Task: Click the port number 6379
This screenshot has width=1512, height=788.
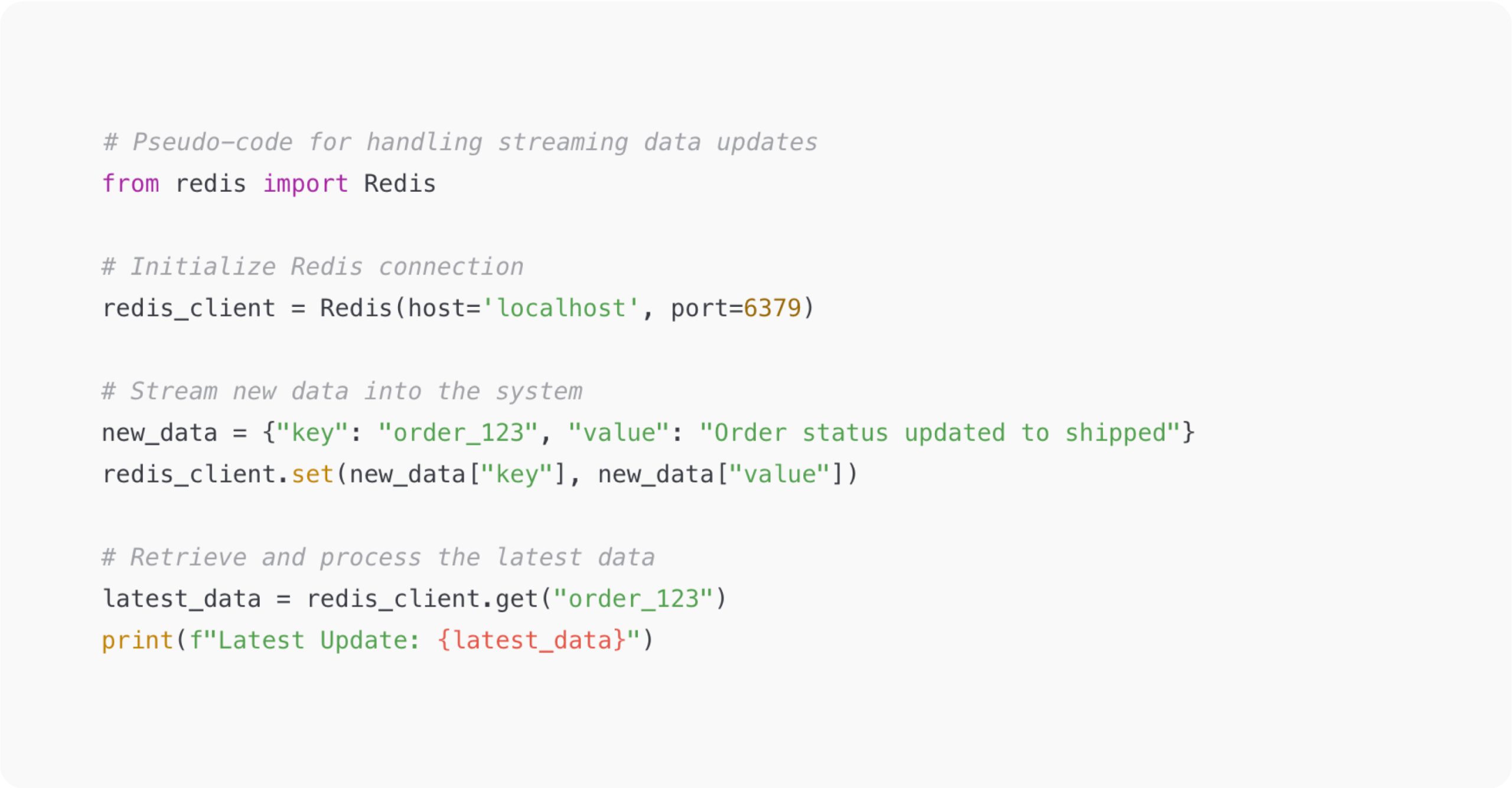Action: tap(772, 308)
